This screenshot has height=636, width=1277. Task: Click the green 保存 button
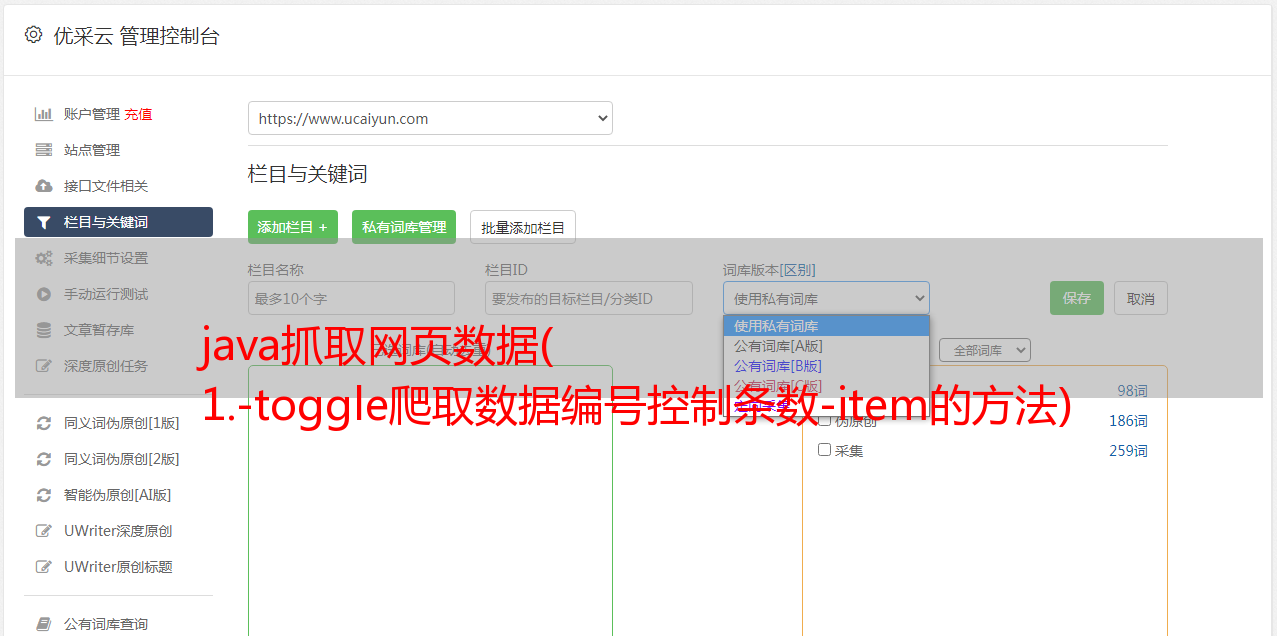[x=1077, y=298]
